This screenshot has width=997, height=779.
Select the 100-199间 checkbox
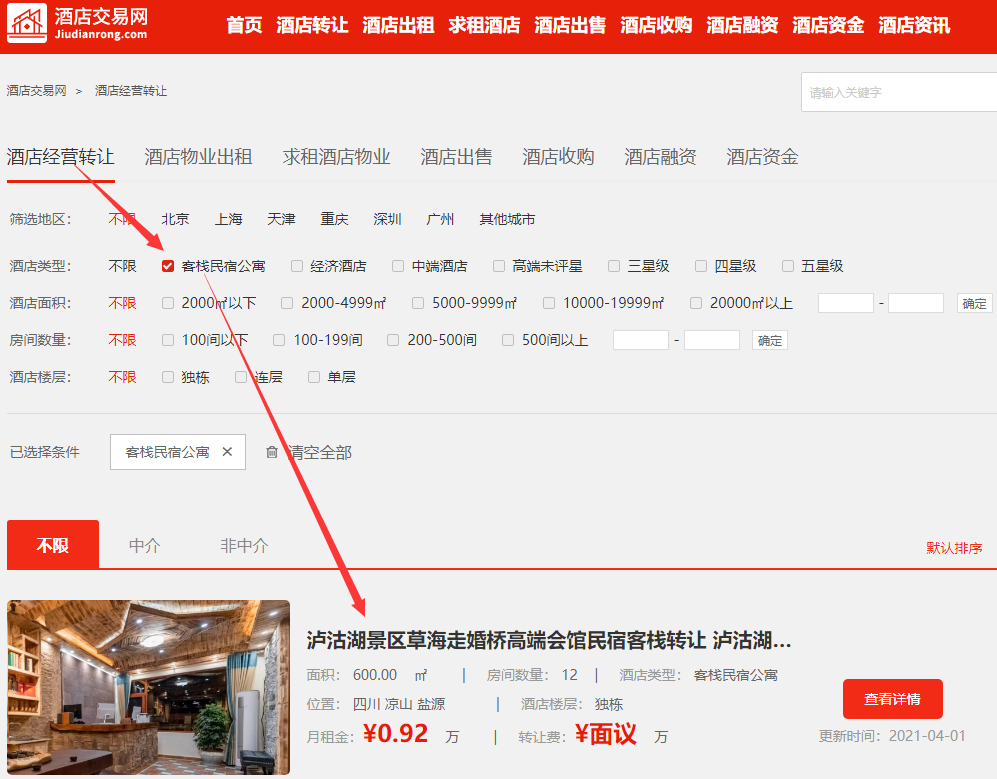click(279, 340)
